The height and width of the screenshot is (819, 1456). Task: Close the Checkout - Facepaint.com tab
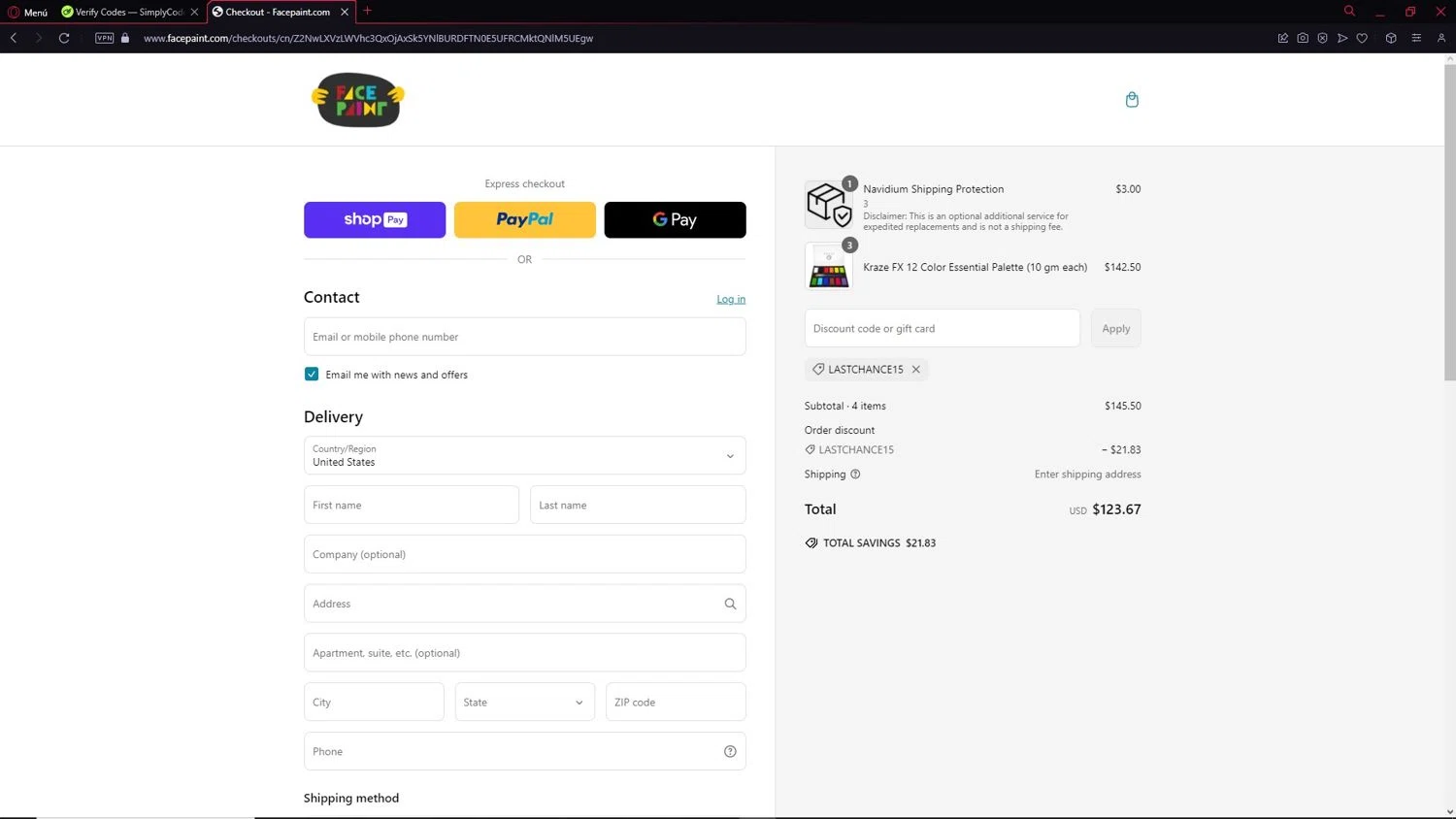[x=345, y=12]
